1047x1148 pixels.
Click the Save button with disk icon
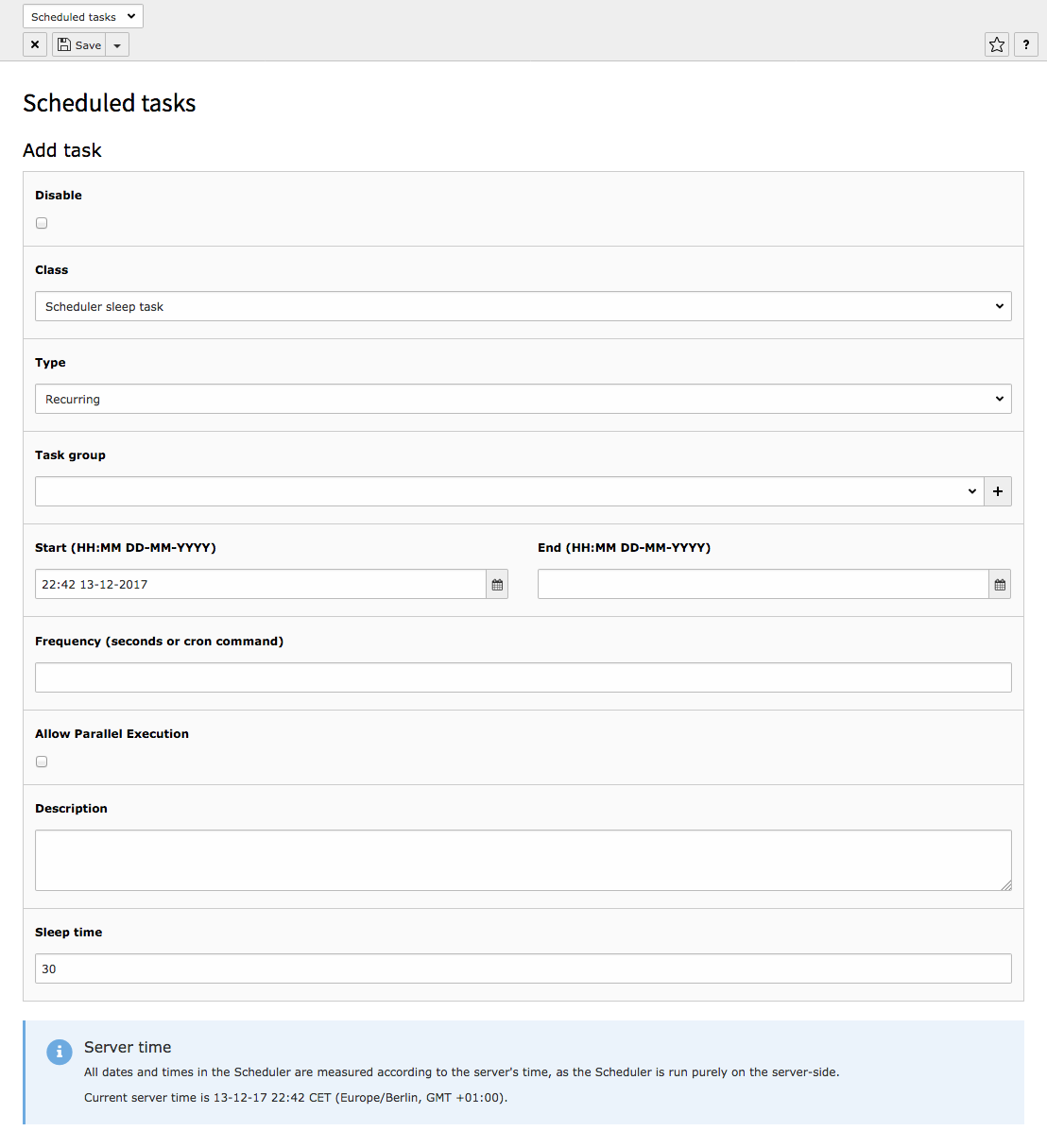79,44
